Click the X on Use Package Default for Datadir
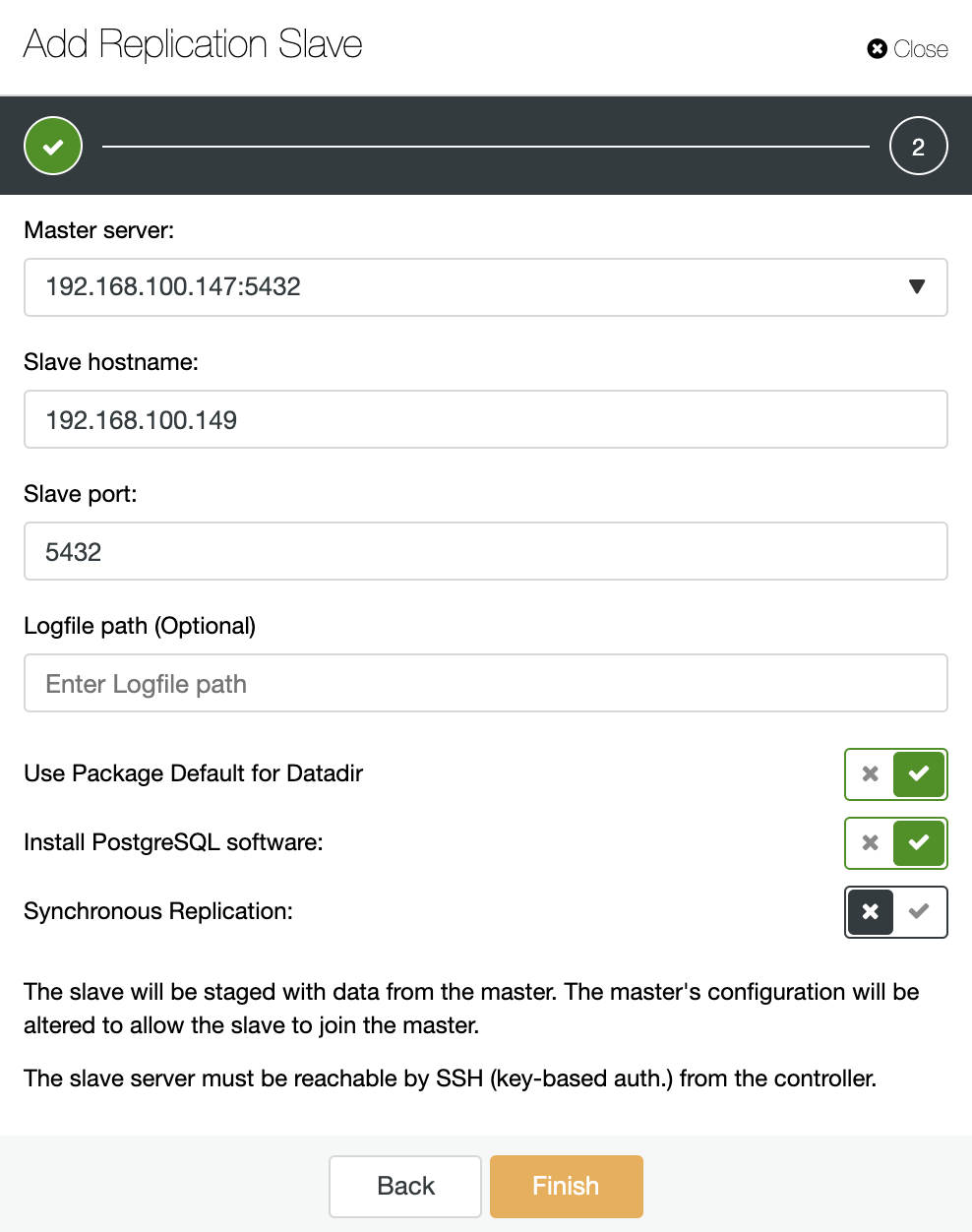 coord(870,774)
